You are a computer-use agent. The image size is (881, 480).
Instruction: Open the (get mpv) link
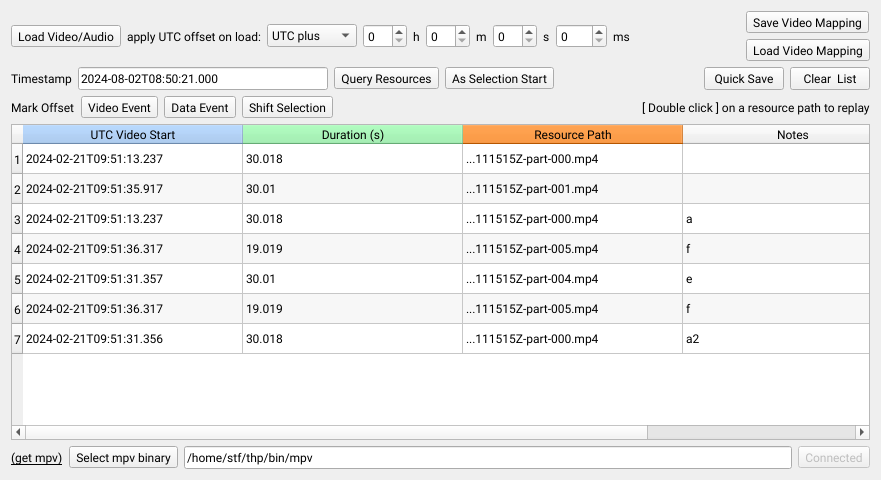37,458
